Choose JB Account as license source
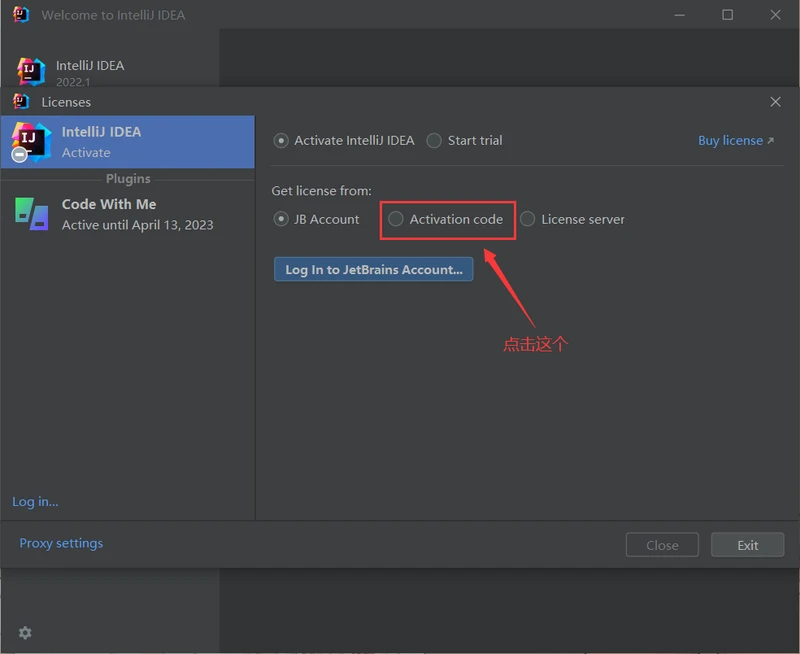The height and width of the screenshot is (654, 800). pyautogui.click(x=281, y=219)
